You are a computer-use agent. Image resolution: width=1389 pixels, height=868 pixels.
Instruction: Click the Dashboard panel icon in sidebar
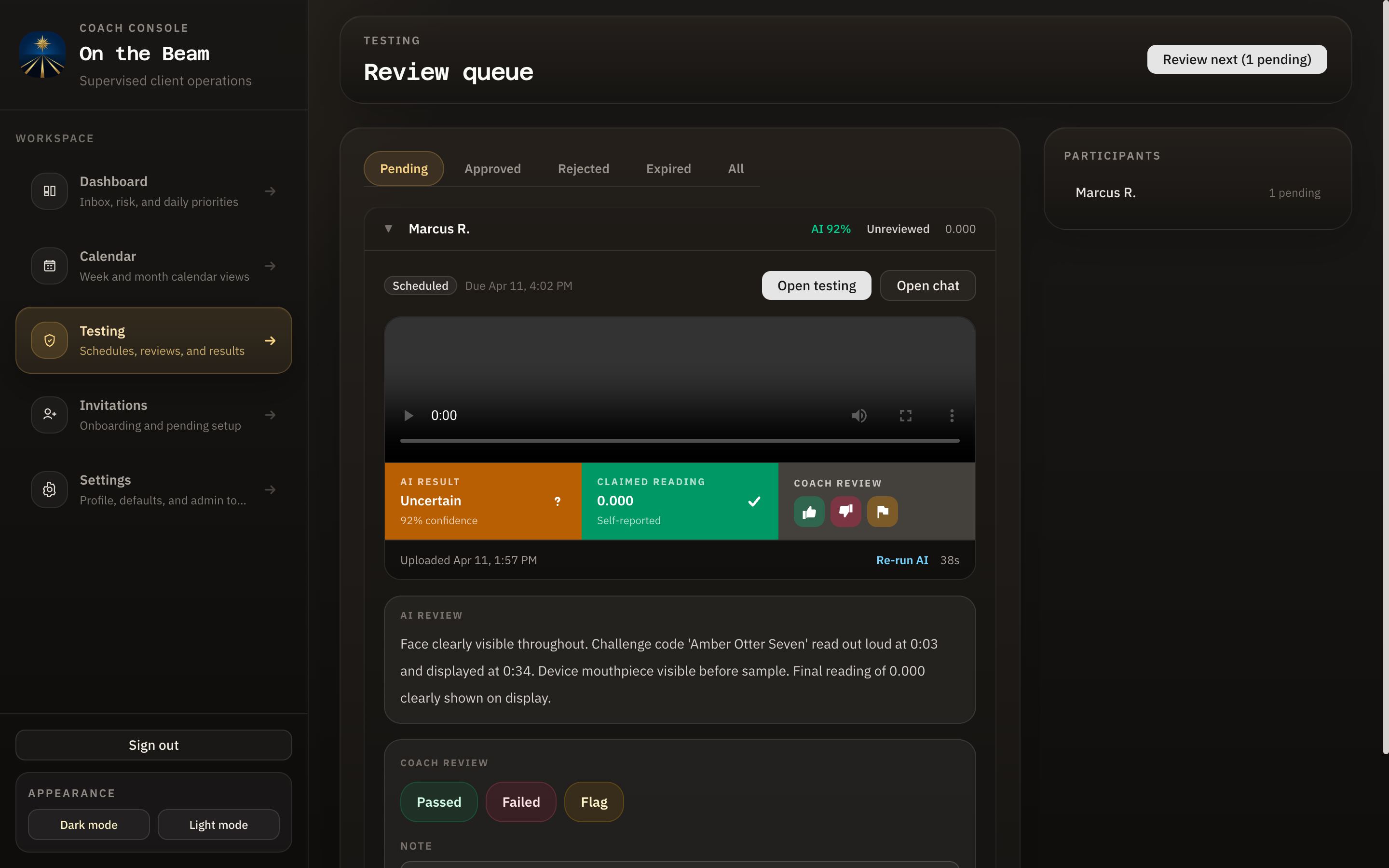click(49, 191)
